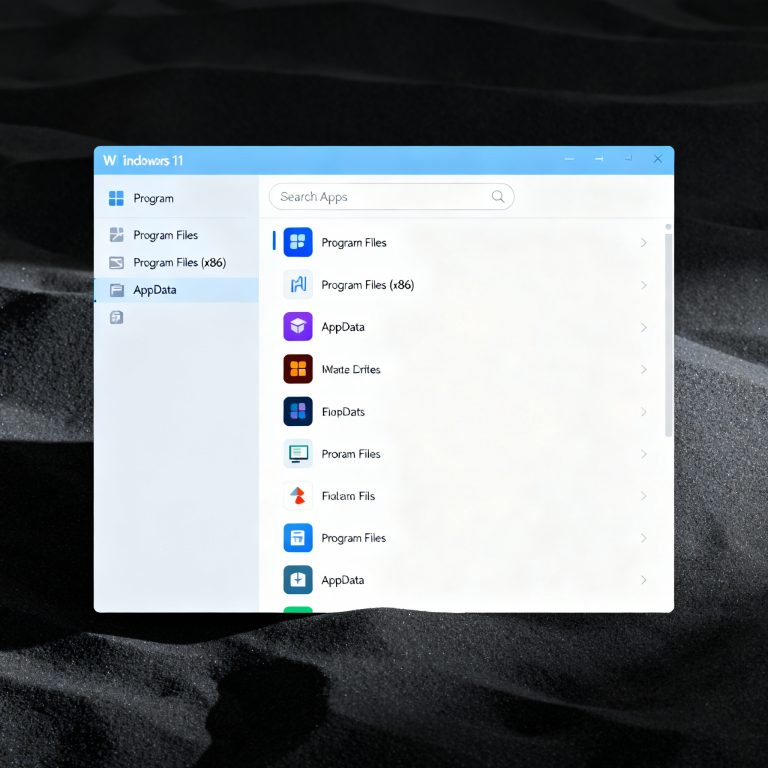Expand the Program Files (x86) row chevron
This screenshot has width=768, height=768.
pos(644,285)
